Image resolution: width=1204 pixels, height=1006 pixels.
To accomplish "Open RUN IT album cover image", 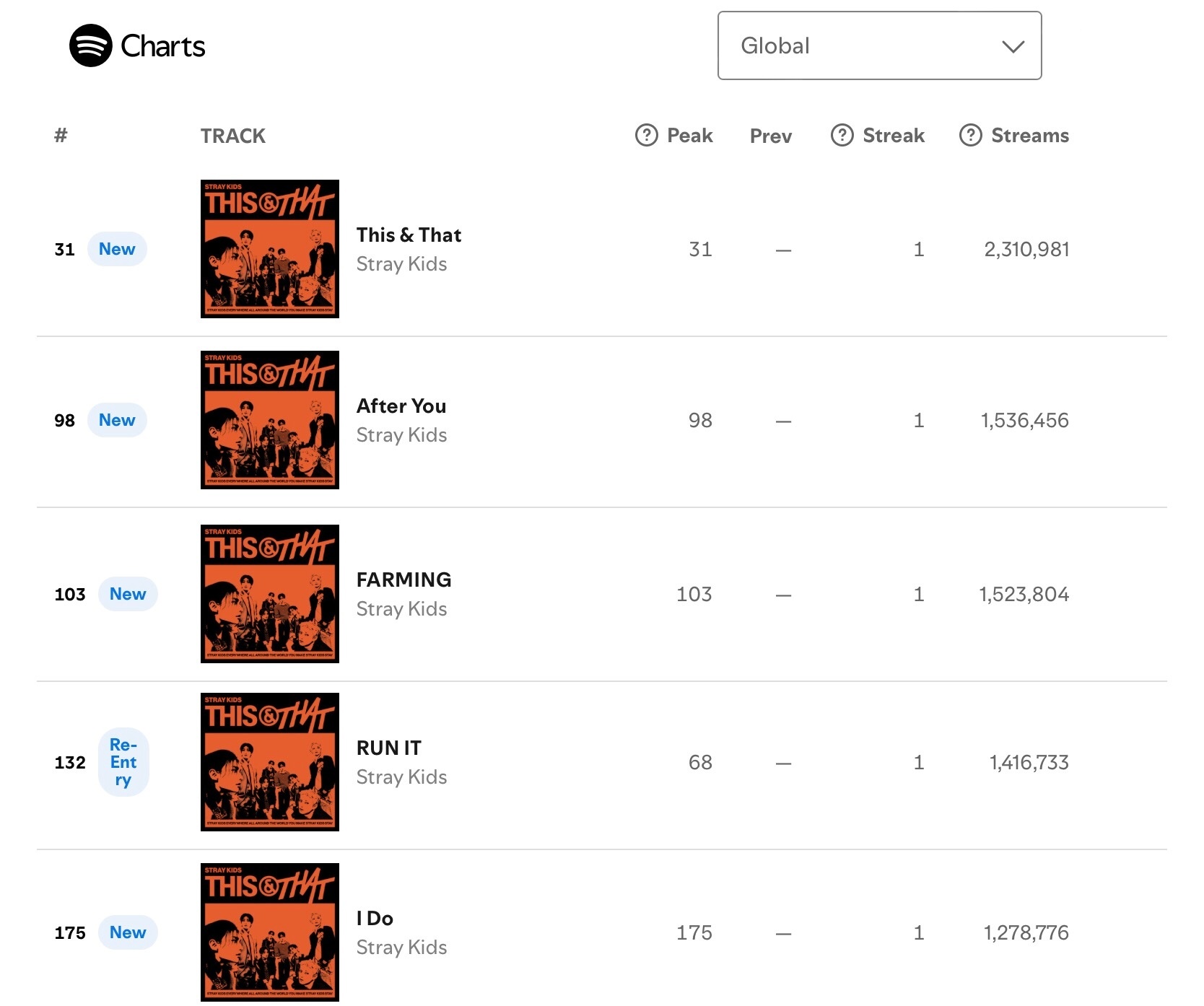I will click(x=270, y=762).
